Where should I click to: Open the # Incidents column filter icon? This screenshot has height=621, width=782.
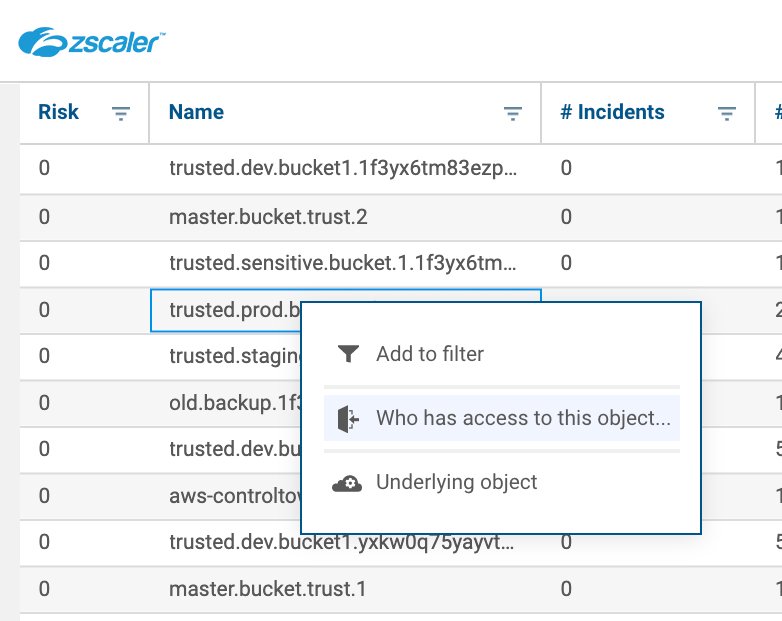click(x=727, y=114)
